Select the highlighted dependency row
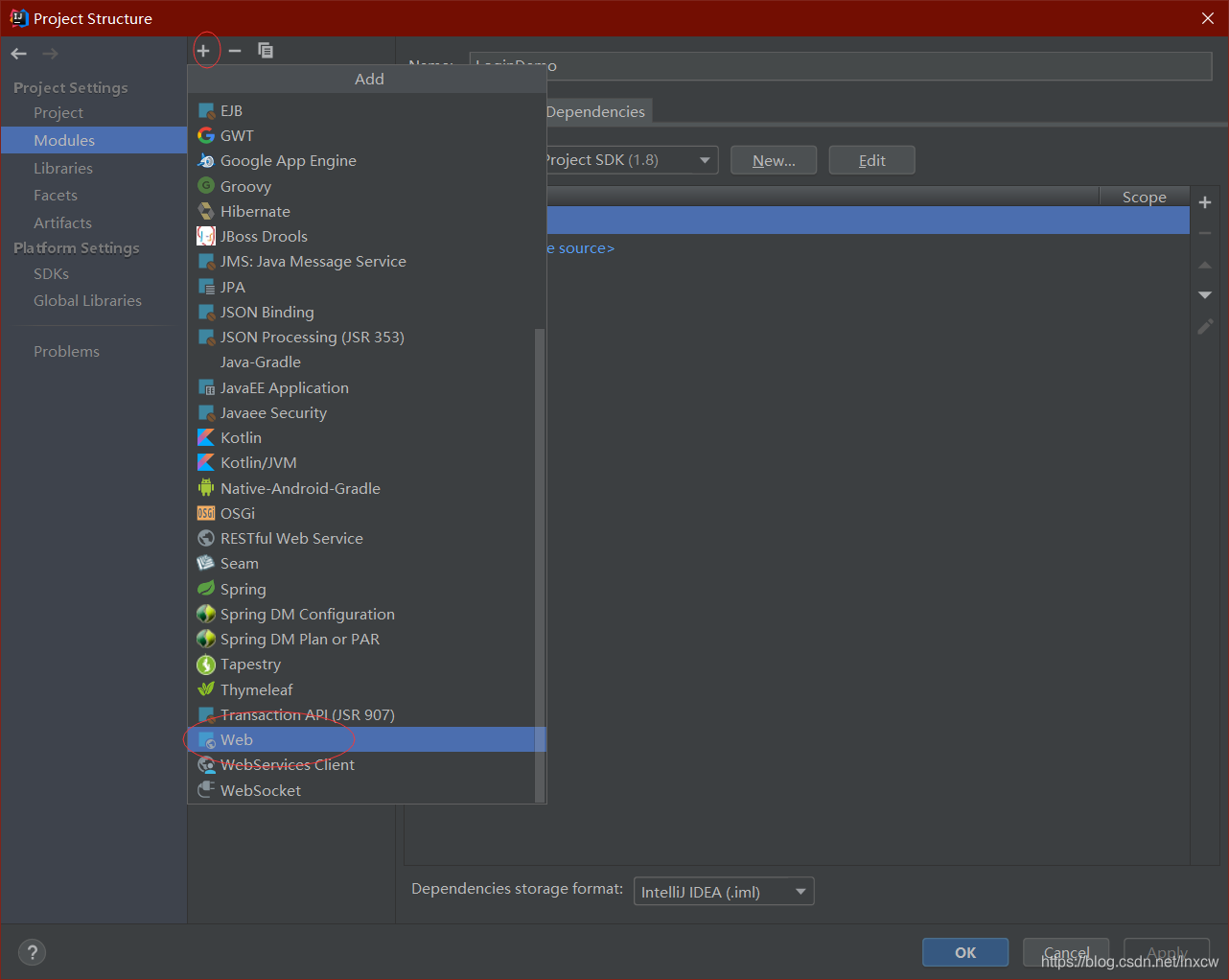 [868, 221]
